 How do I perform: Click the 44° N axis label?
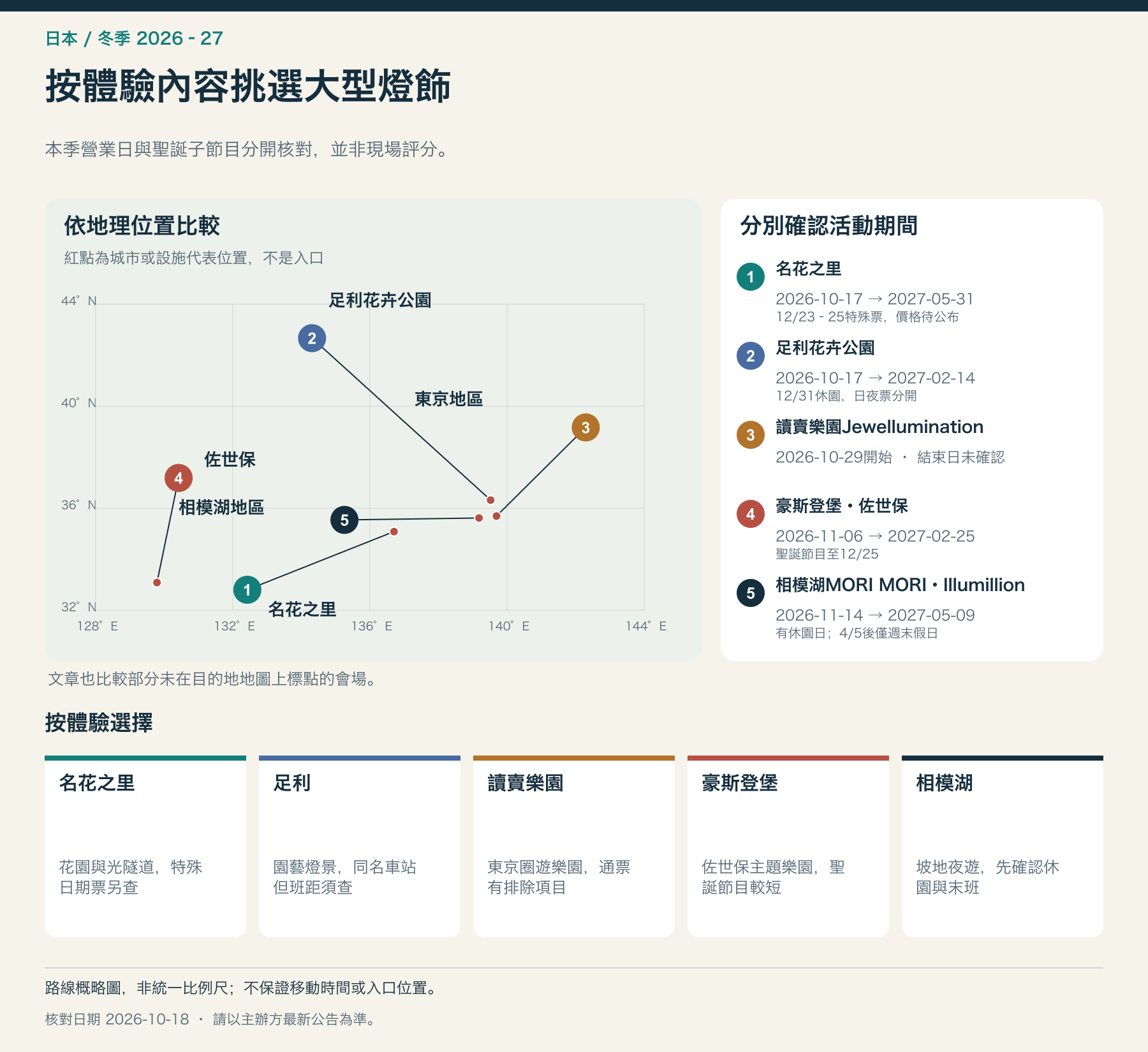pos(79,301)
